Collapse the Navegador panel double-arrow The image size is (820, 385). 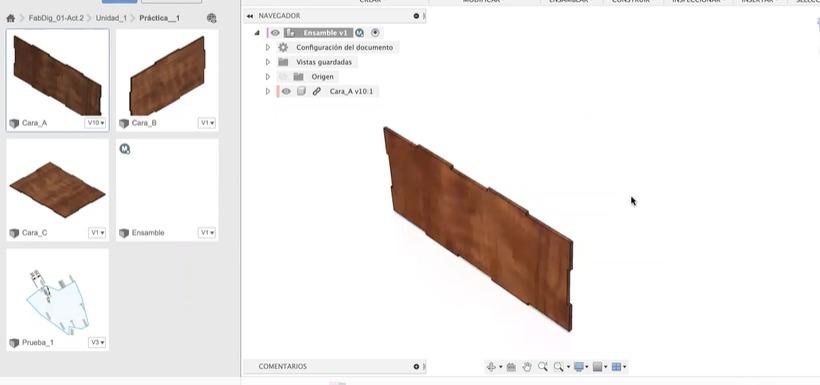coord(250,16)
